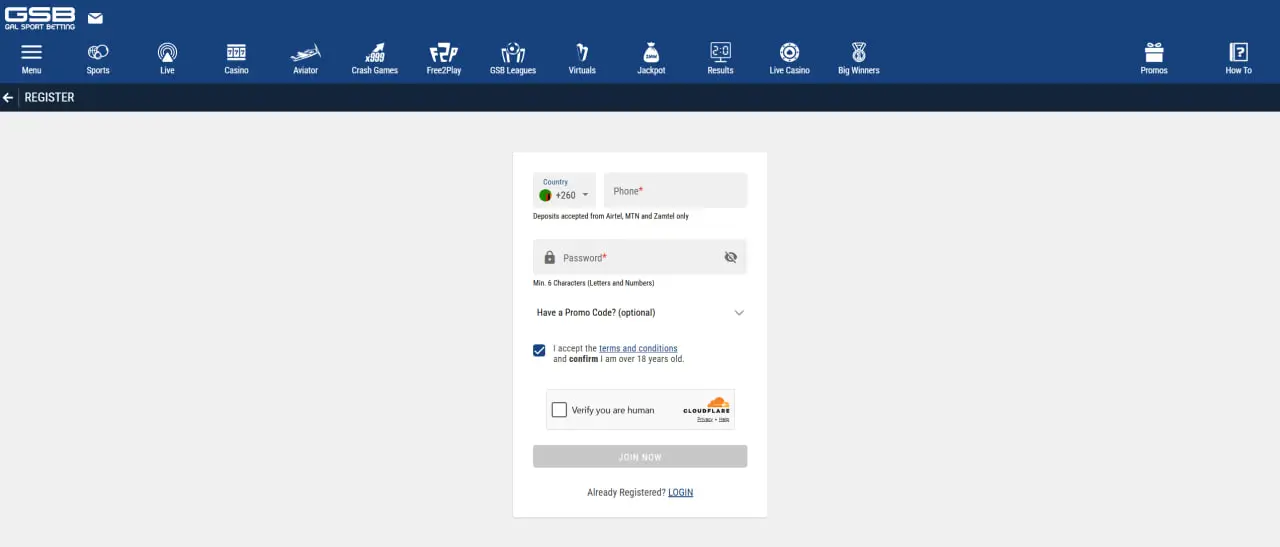View Results scoreboard icon
Image resolution: width=1280 pixels, height=547 pixels.
[720, 52]
